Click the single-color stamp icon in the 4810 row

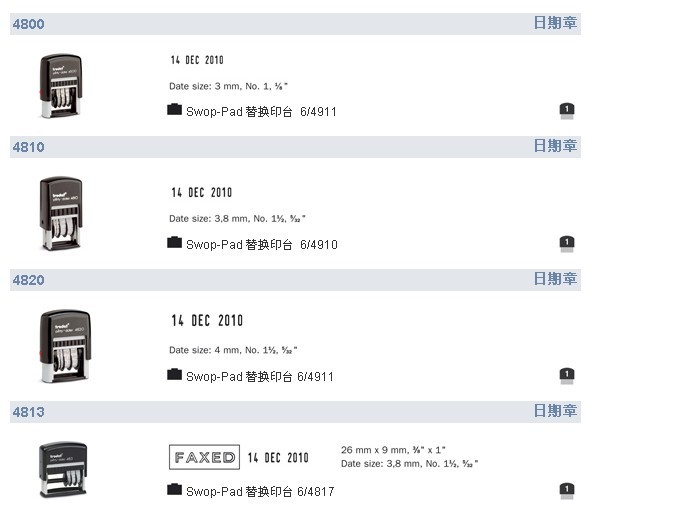(567, 244)
